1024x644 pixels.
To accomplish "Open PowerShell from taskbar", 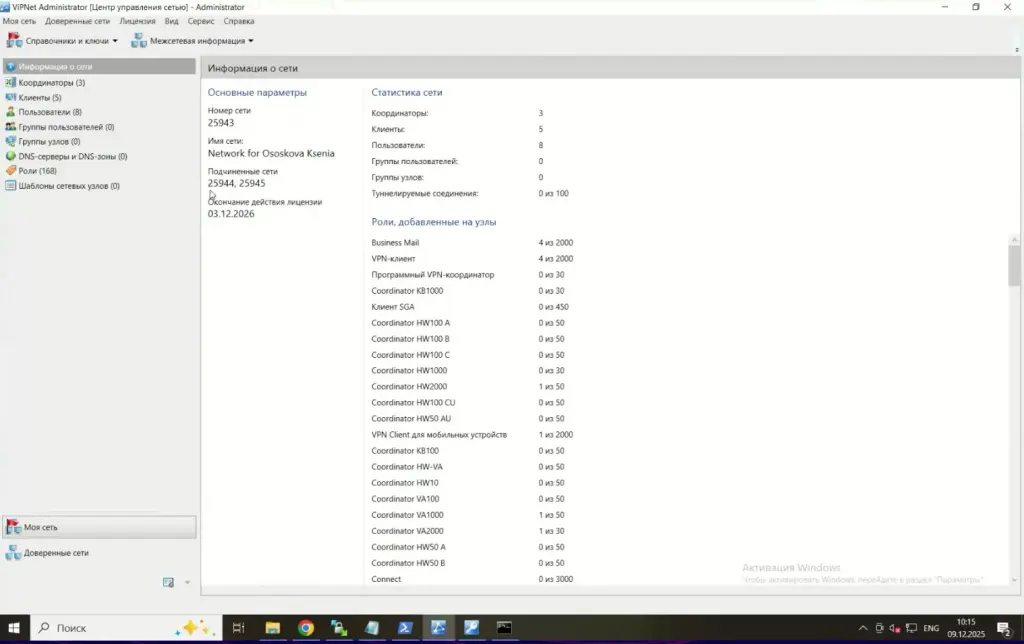I will point(405,628).
